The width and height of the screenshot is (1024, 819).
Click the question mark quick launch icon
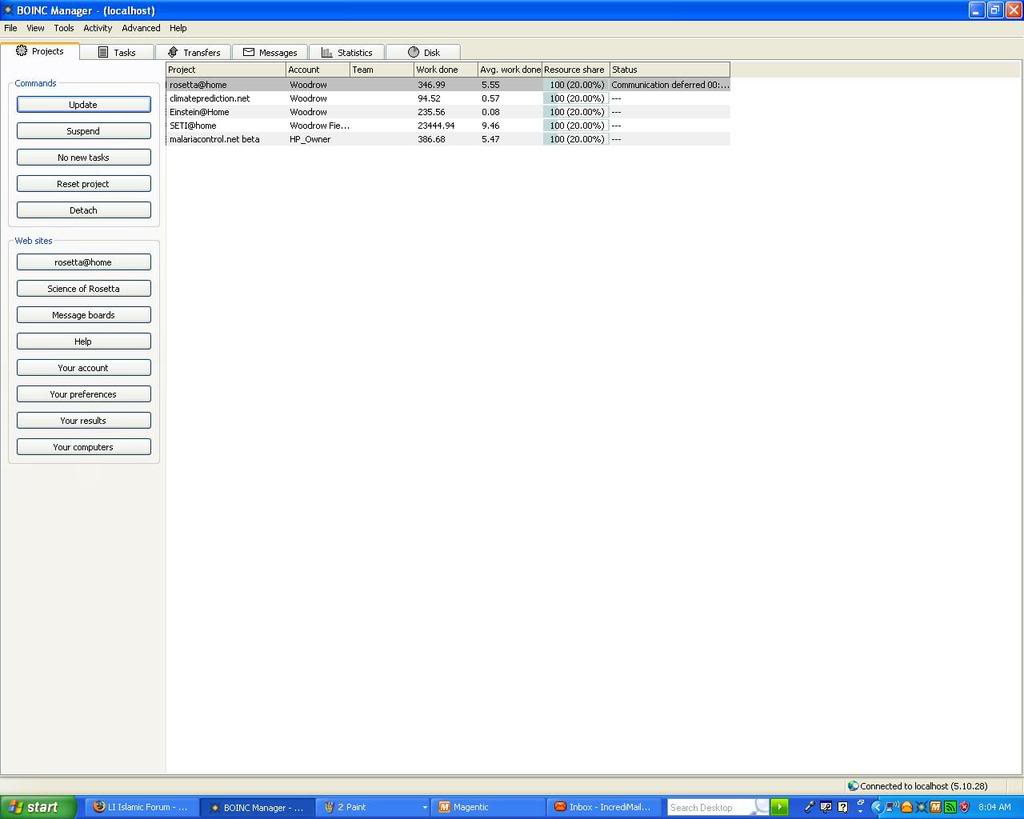[842, 807]
